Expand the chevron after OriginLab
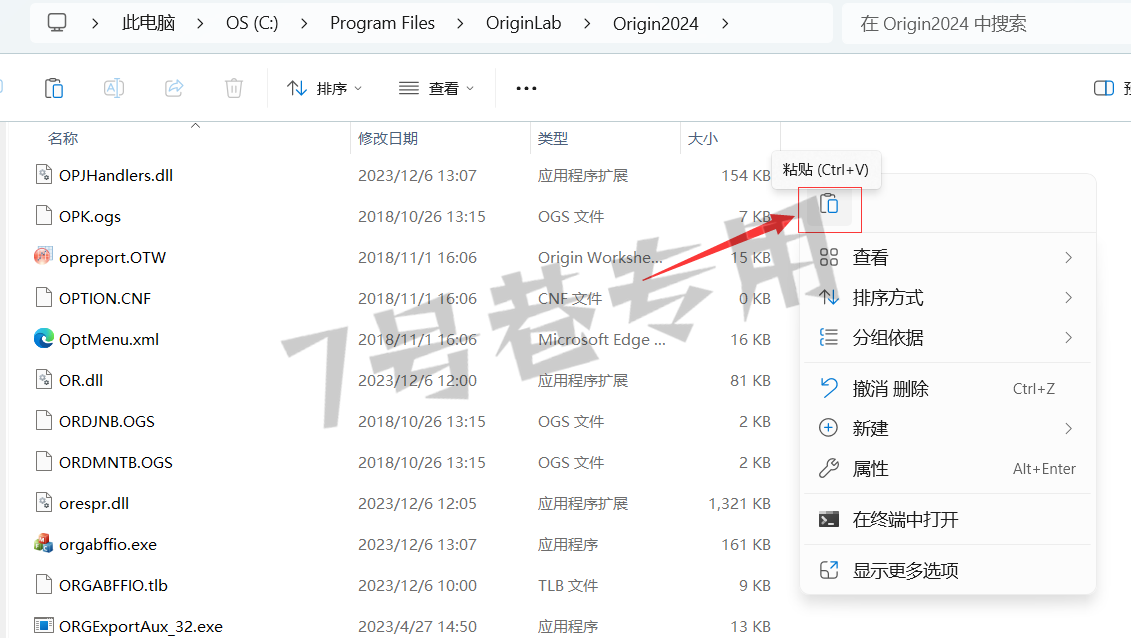 click(587, 24)
